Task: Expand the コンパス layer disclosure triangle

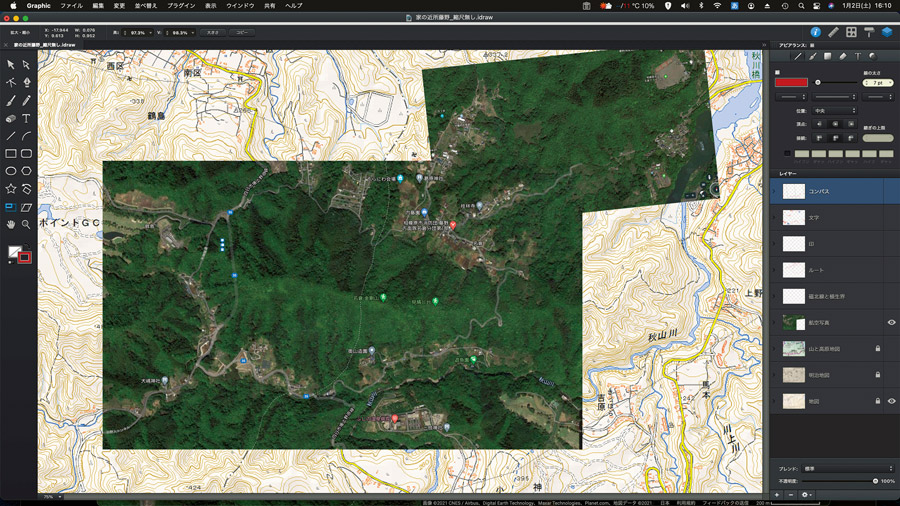Action: click(x=775, y=190)
